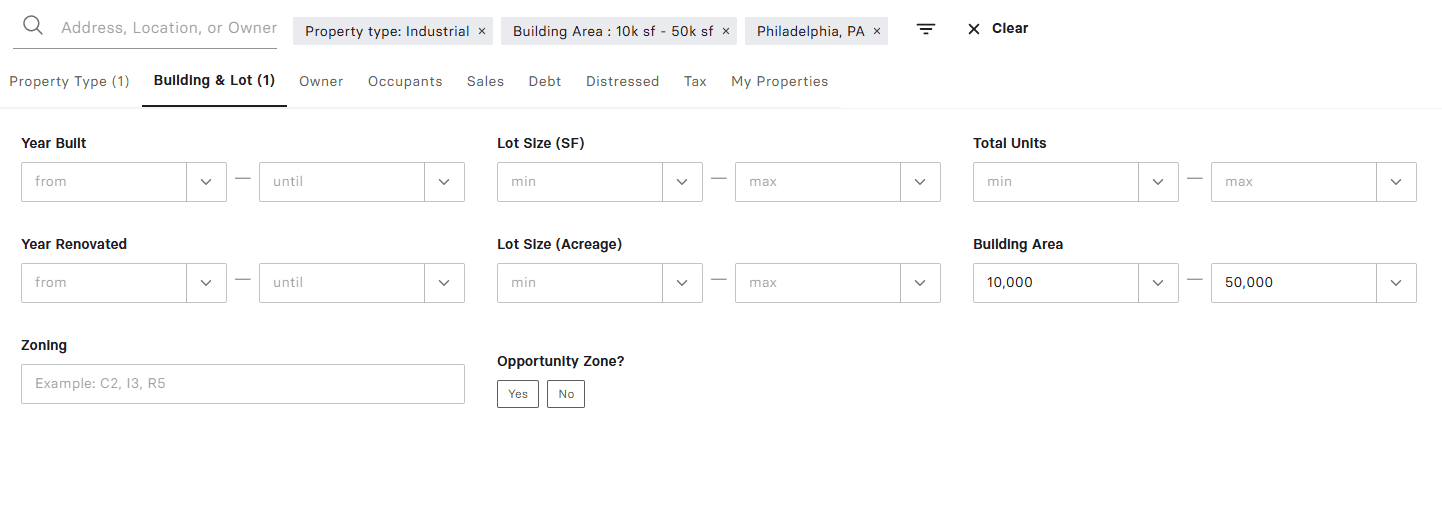Open the Year Renovated until dropdown arrow
Screen dimensions: 1442x519
[x=444, y=283]
